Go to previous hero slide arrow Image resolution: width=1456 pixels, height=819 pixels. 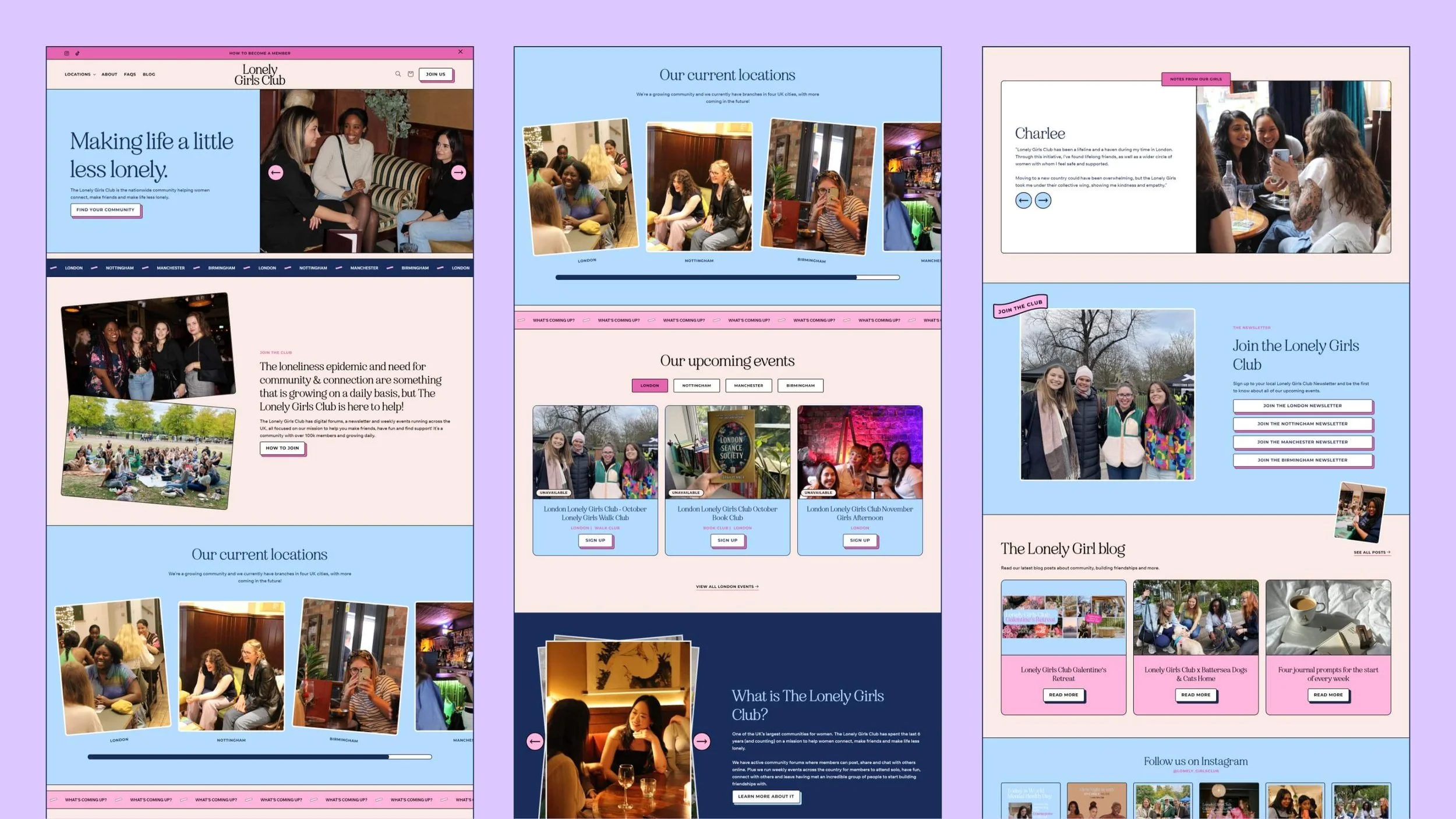275,172
